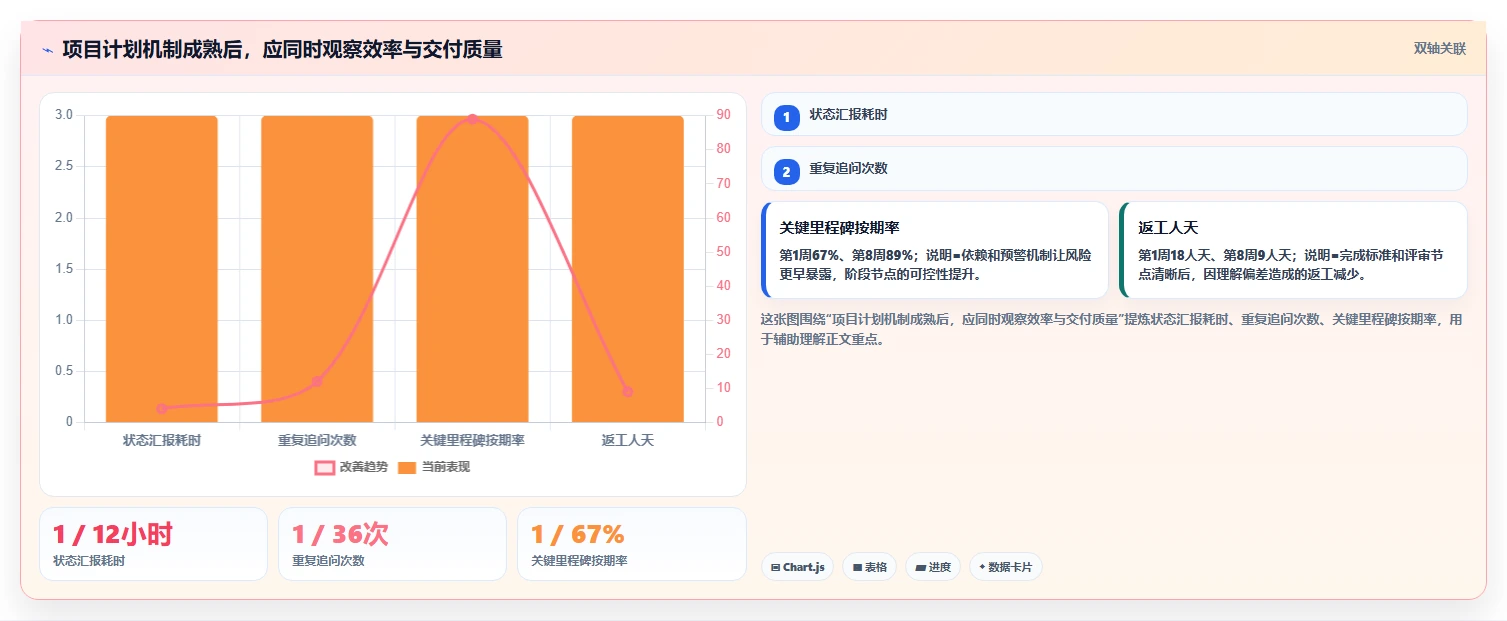Click the number 2 badge for 重复追问次数
1507x621 pixels.
tap(786, 172)
